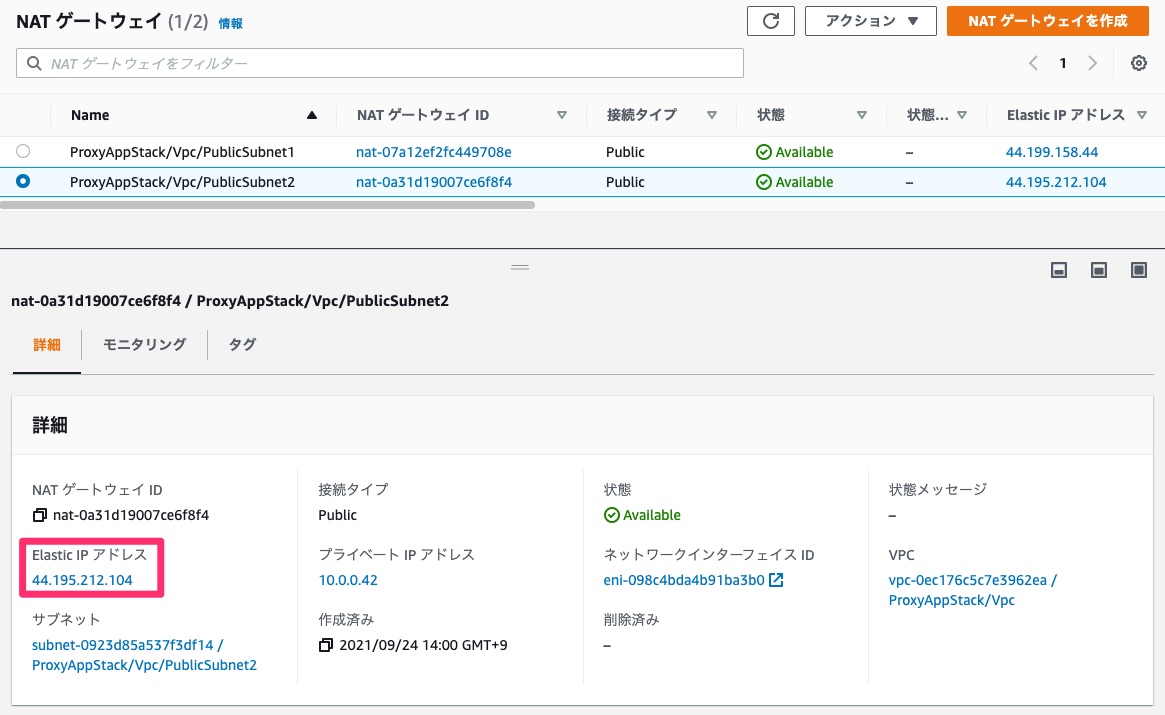This screenshot has width=1165, height=715.
Task: Refresh the NAT gateway list
Action: 770,21
